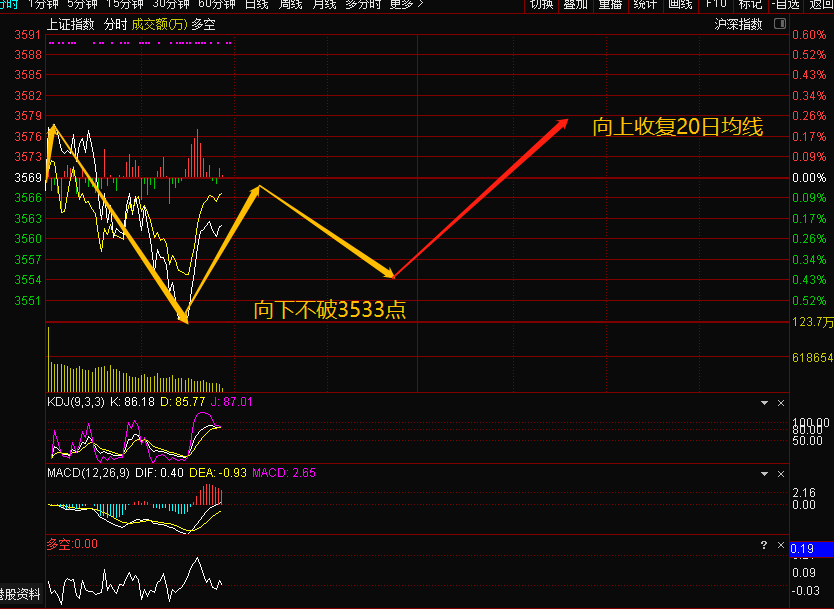Open the F10 company info button
The image size is (834, 609).
tap(716, 5)
